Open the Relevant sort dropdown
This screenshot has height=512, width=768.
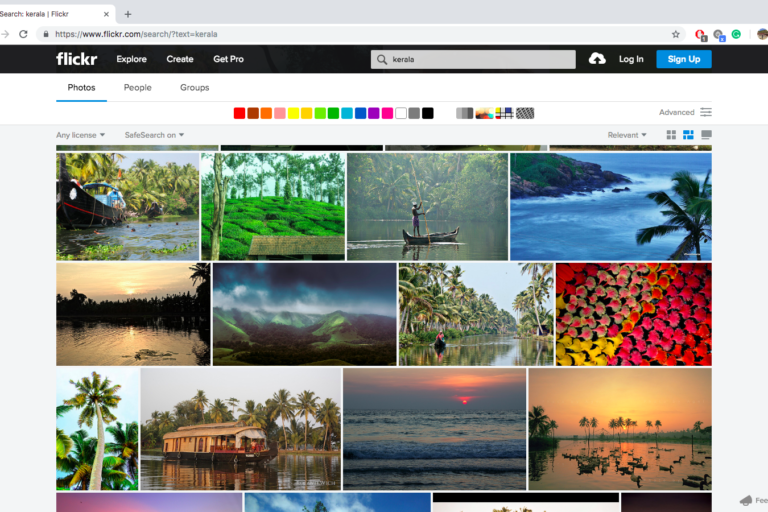coord(627,135)
